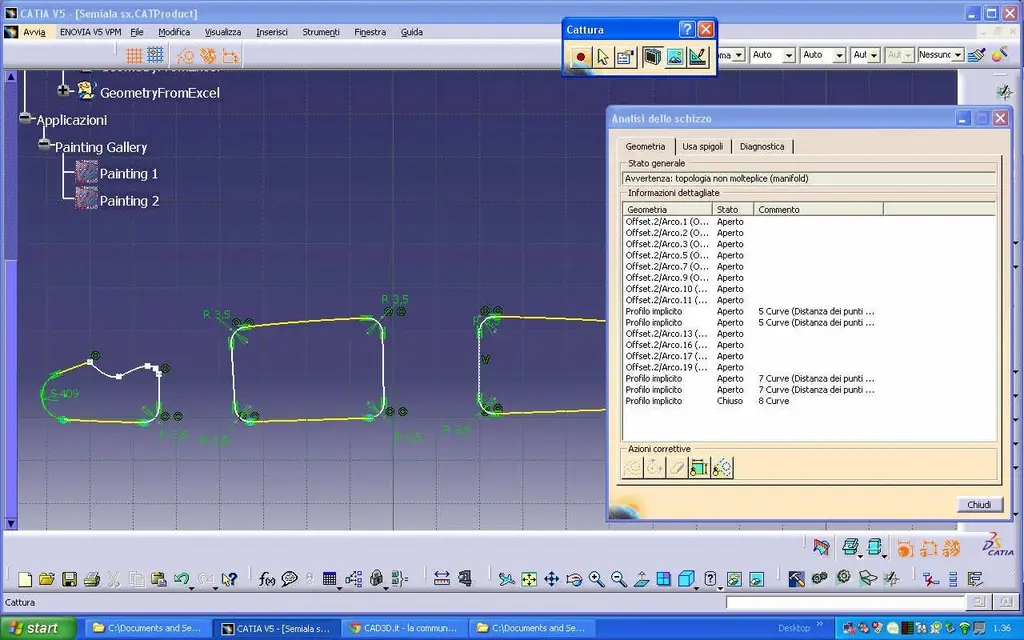The height and width of the screenshot is (640, 1024).
Task: Select the Offset.2/Arco.13 row
Action: 808,334
